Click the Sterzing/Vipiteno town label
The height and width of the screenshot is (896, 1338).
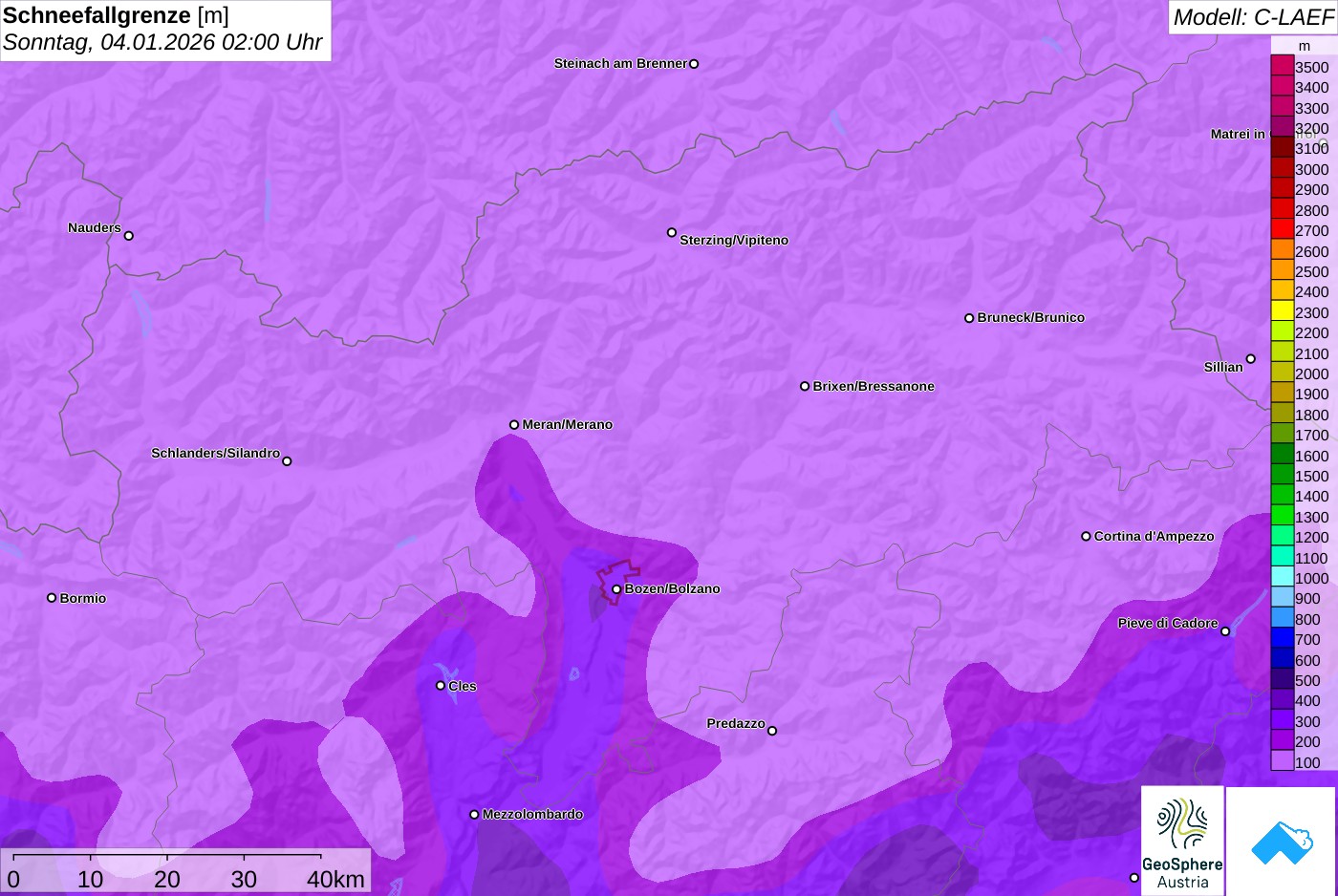tap(734, 241)
